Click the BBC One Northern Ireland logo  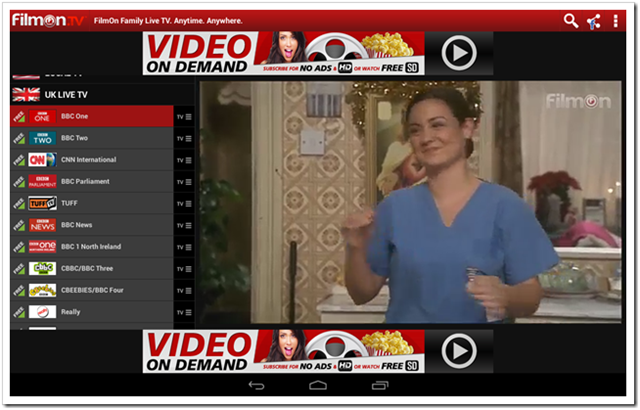tap(42, 246)
